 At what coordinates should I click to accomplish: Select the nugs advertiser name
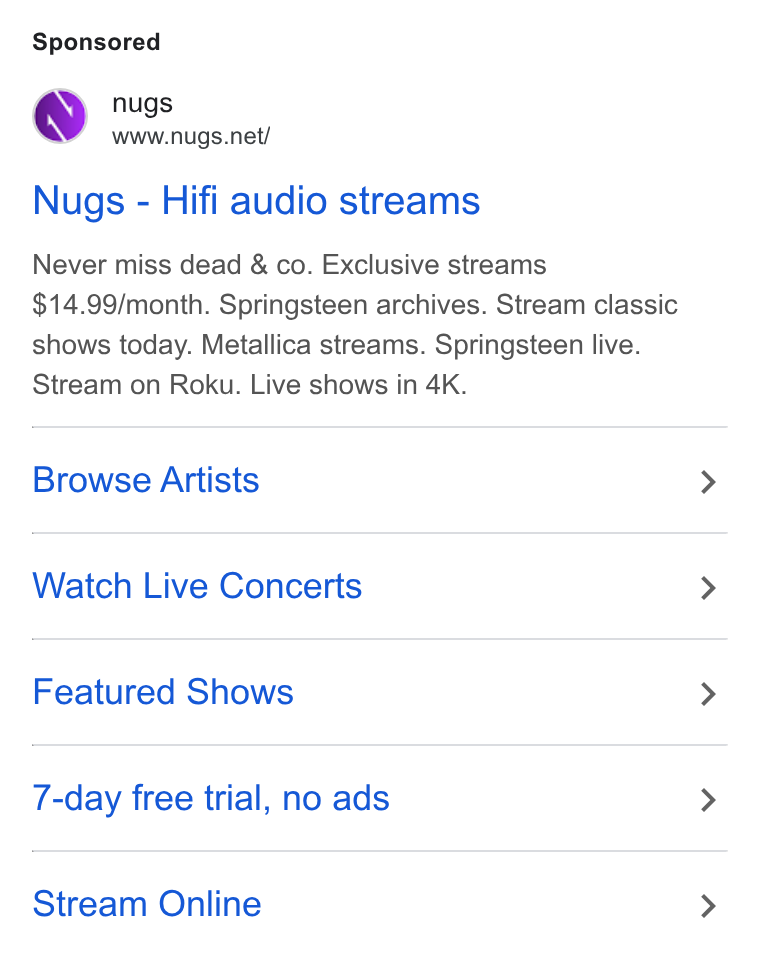coord(142,104)
